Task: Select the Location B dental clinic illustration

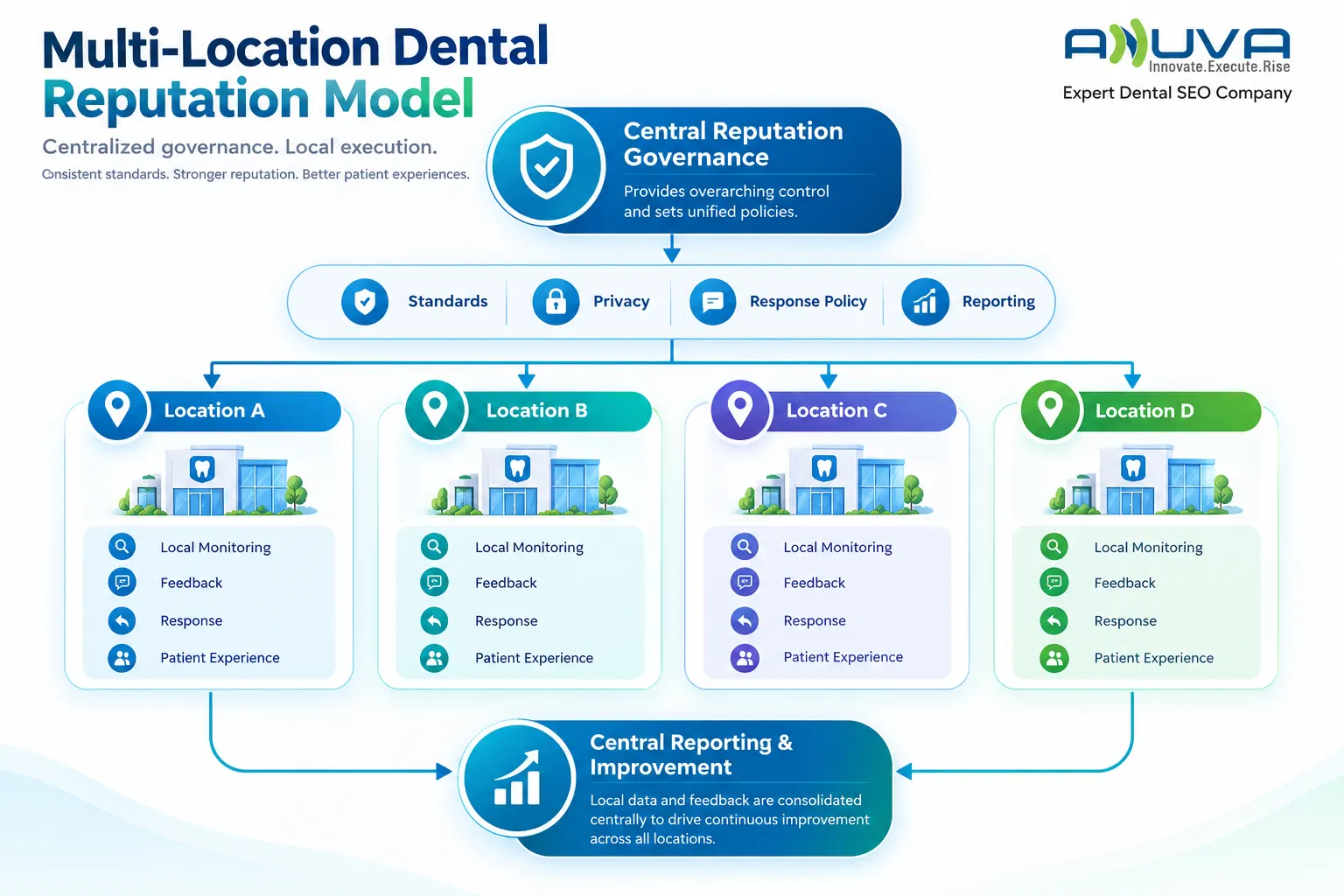Action: click(x=529, y=480)
